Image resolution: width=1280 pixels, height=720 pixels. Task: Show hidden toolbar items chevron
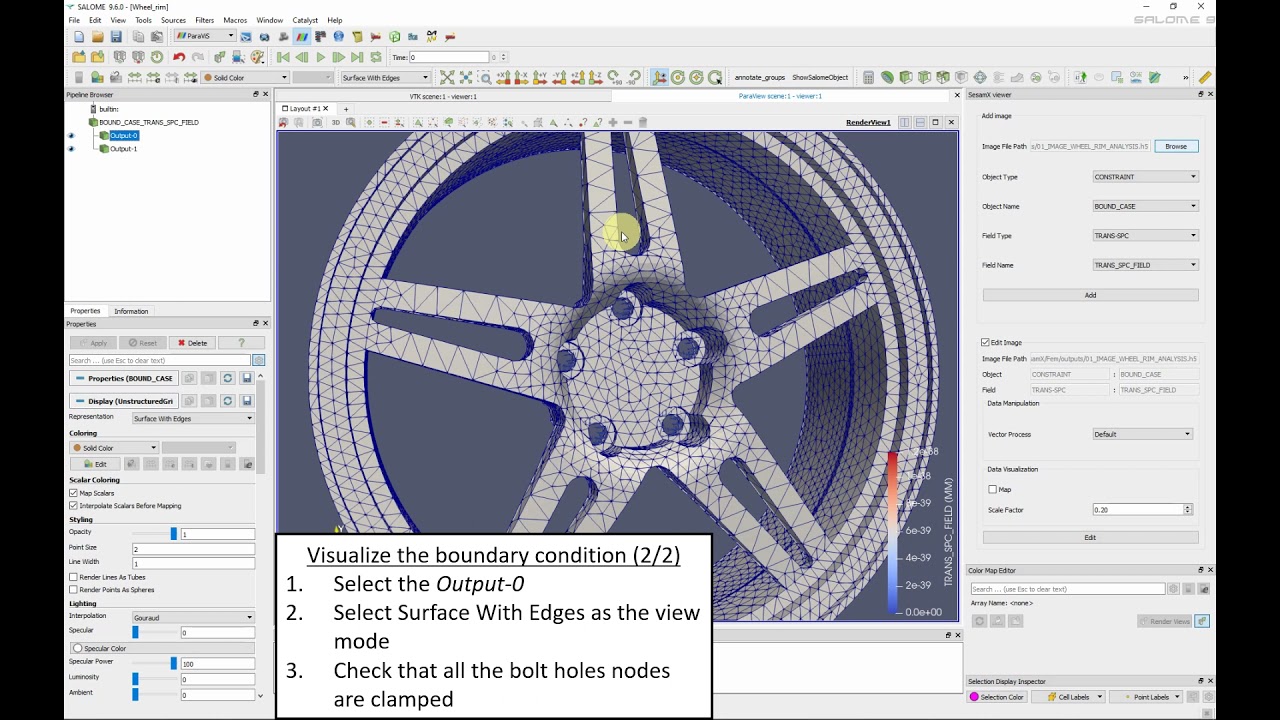[x=1186, y=77]
